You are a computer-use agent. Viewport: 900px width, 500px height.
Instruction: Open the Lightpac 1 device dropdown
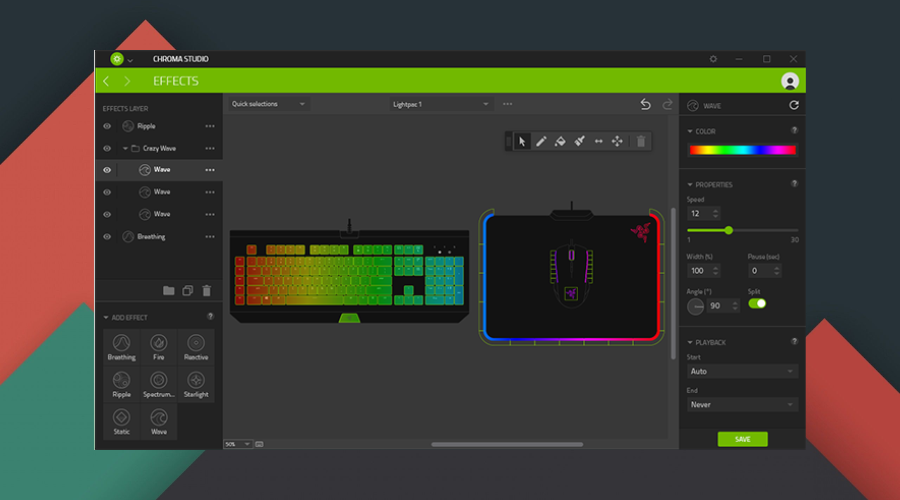point(440,104)
